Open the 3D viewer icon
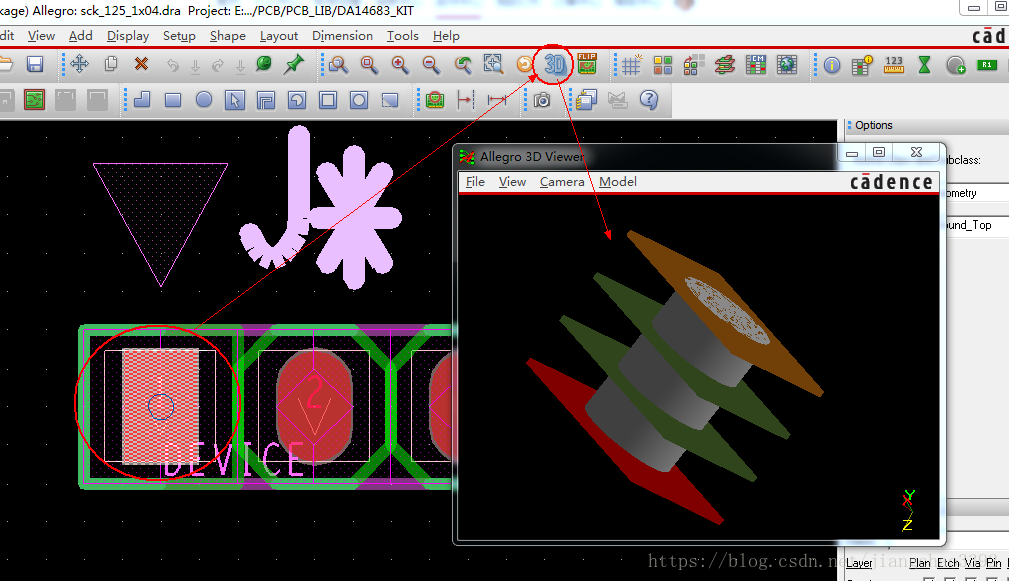The image size is (1009, 581). (x=555, y=64)
